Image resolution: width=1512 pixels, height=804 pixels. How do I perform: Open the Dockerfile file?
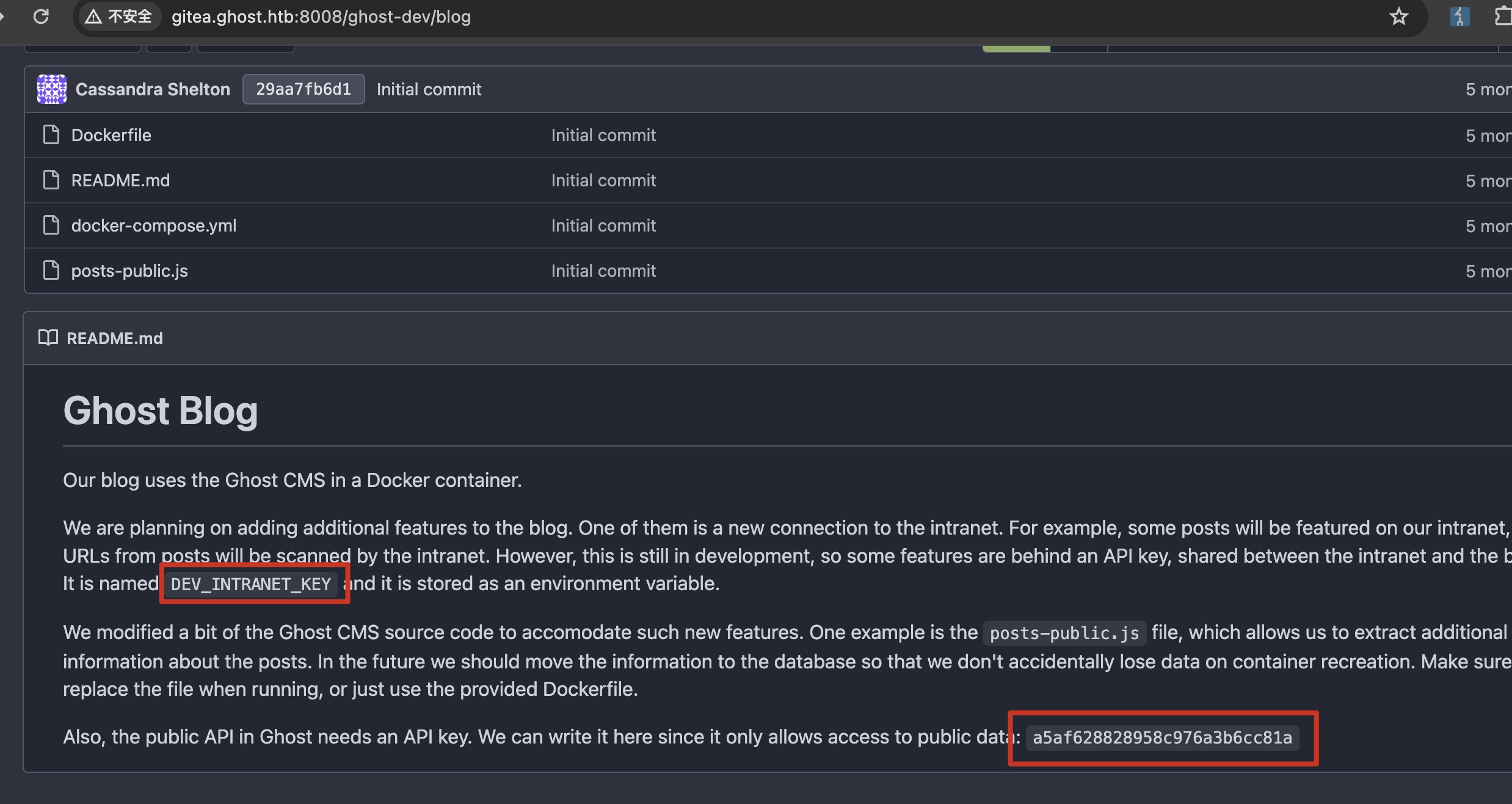111,135
